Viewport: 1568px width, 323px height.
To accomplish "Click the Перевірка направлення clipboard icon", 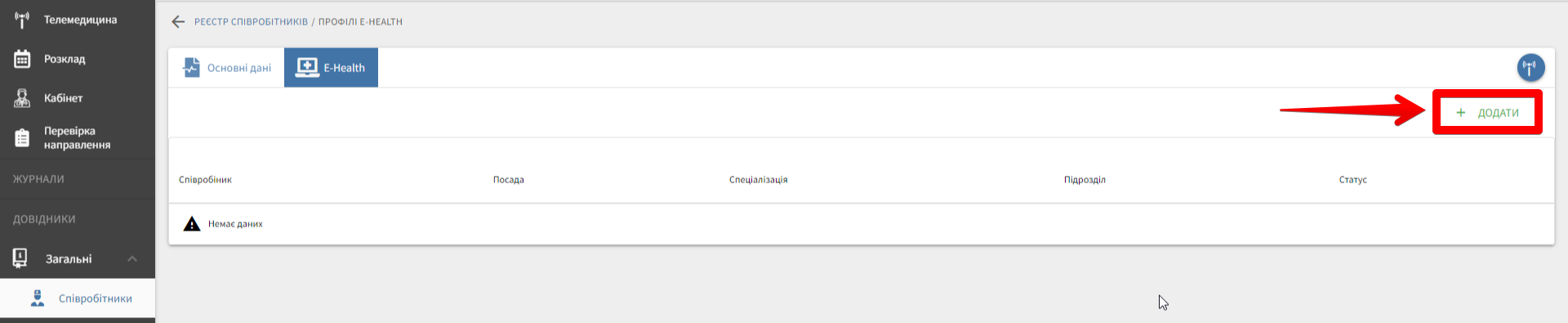I will [x=22, y=137].
